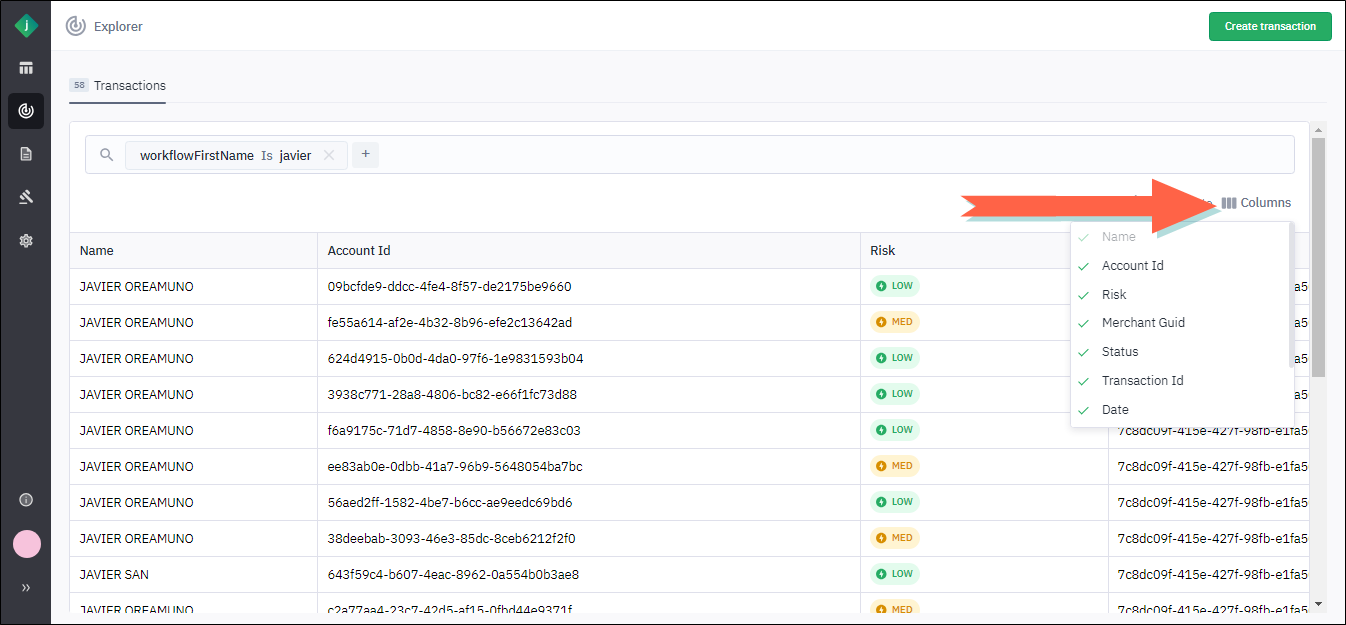Click the Create transaction button
Screen dimensions: 1346x625
click(1269, 26)
